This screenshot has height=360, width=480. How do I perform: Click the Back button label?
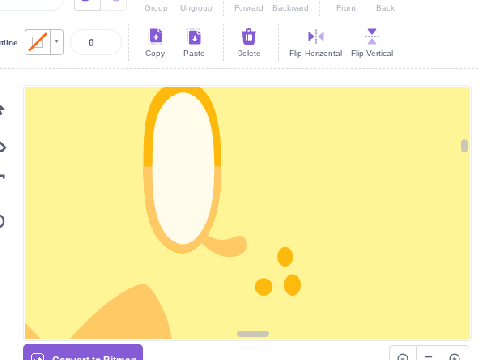385,8
